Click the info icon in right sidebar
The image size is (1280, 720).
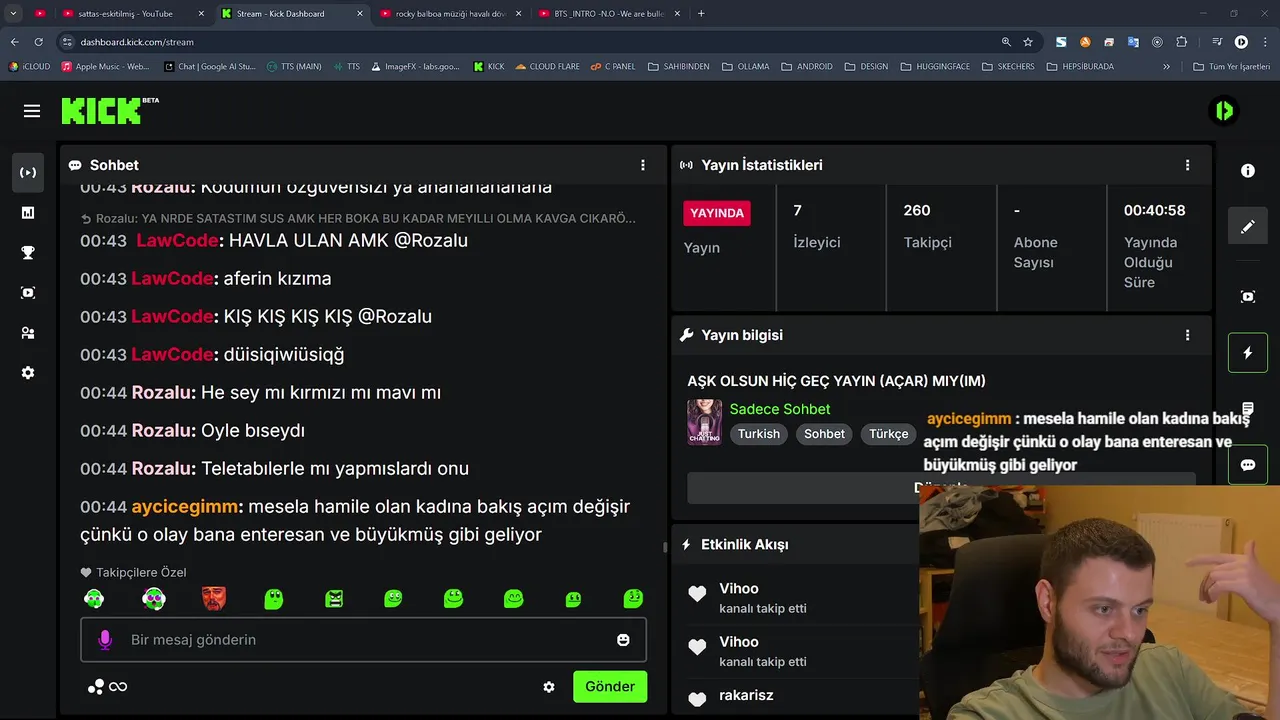coord(1248,171)
